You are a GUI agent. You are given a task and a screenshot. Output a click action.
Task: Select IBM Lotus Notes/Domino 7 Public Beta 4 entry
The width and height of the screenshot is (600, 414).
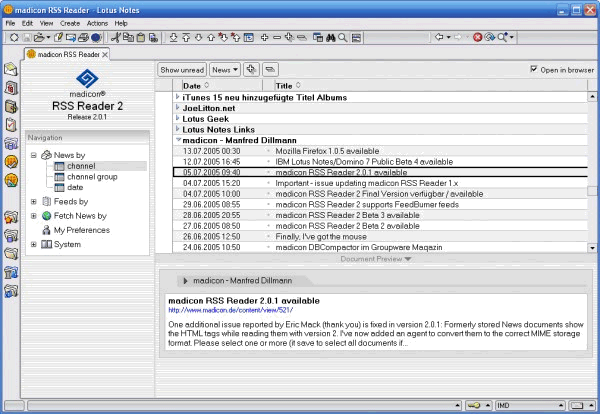(x=380, y=161)
